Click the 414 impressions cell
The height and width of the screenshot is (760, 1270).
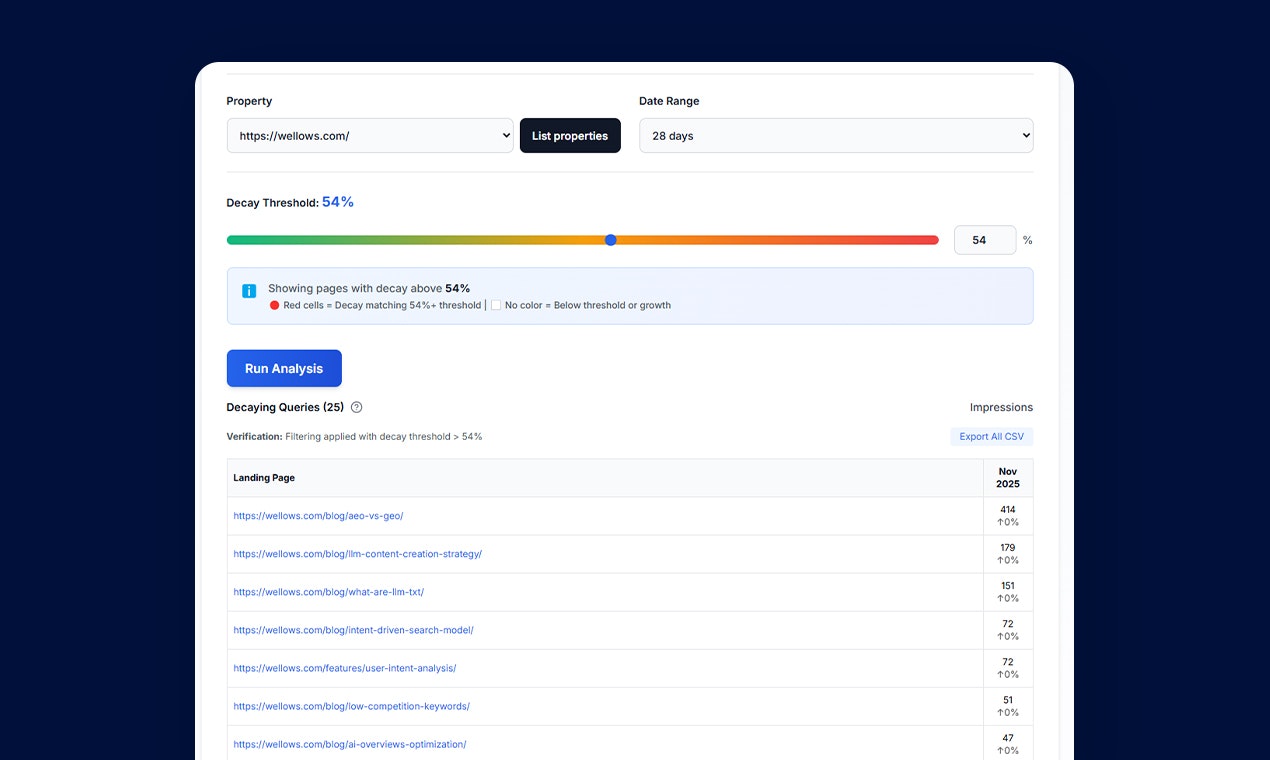[1008, 516]
